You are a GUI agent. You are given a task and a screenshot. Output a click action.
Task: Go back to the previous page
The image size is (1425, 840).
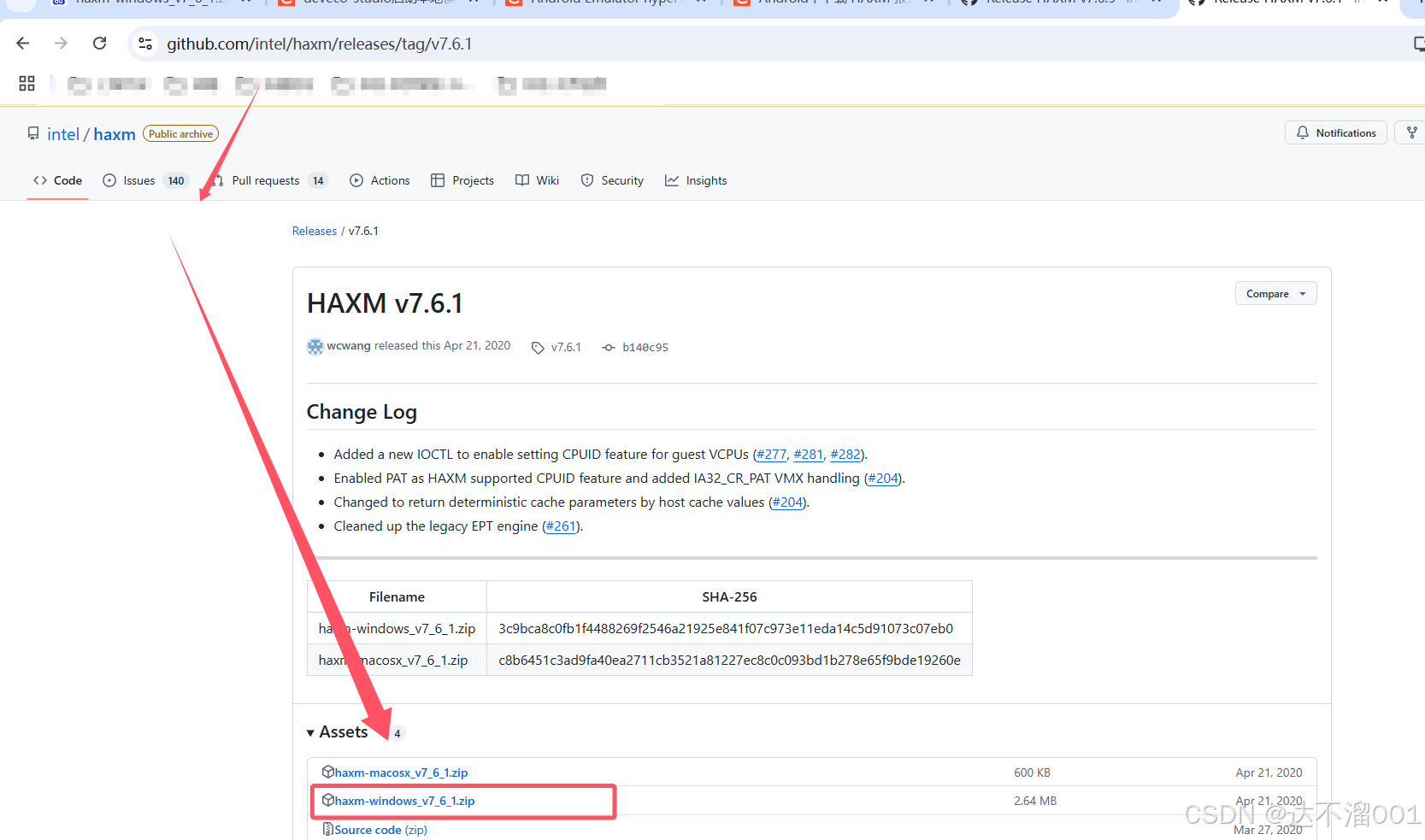click(23, 44)
